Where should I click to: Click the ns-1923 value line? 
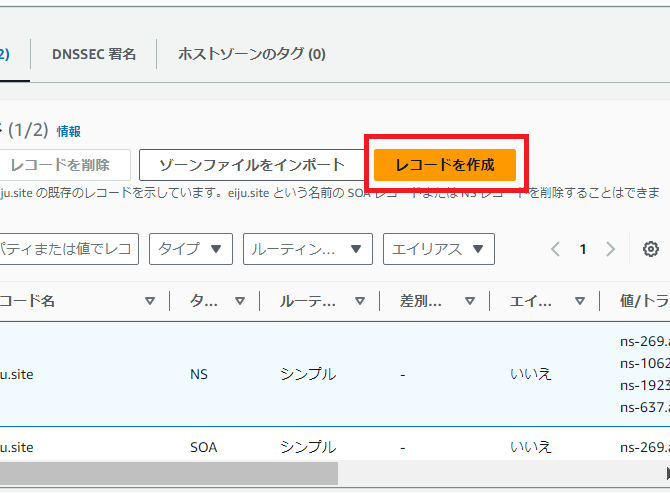(x=645, y=386)
